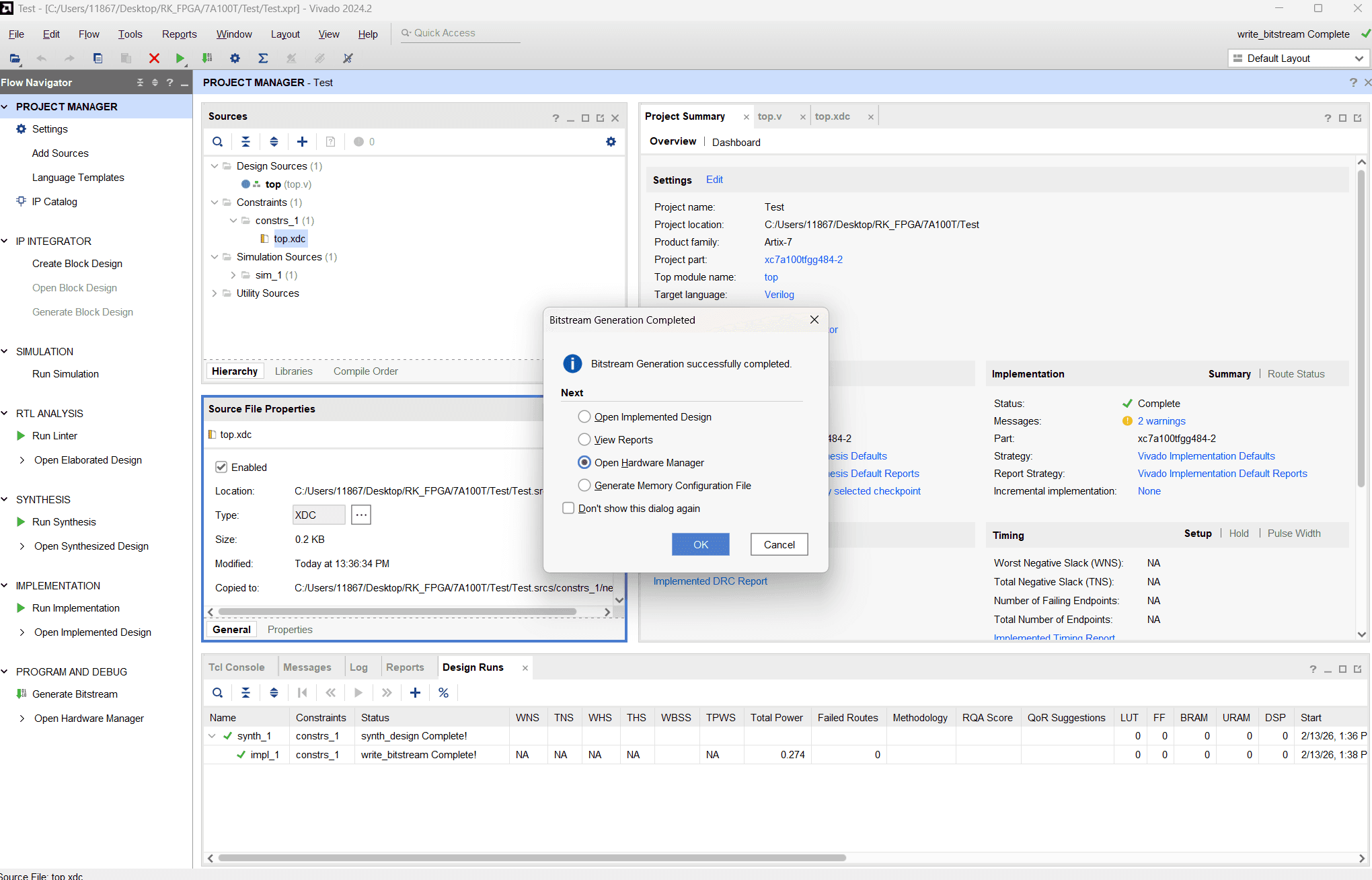Viewport: 1372px width, 880px height.
Task: Click the red Cancel (X) toolbar icon
Action: click(154, 59)
